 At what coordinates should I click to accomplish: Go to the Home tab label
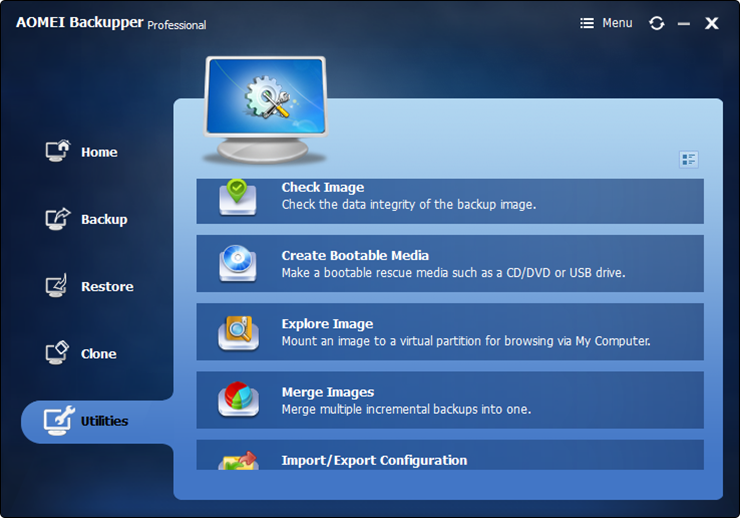99,152
